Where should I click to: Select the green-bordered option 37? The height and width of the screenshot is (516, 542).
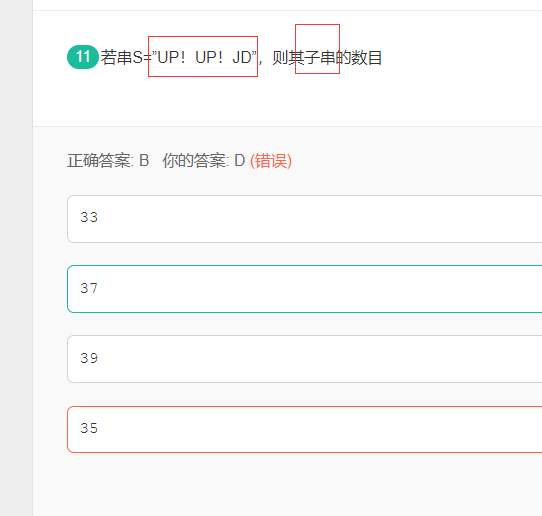(304, 289)
